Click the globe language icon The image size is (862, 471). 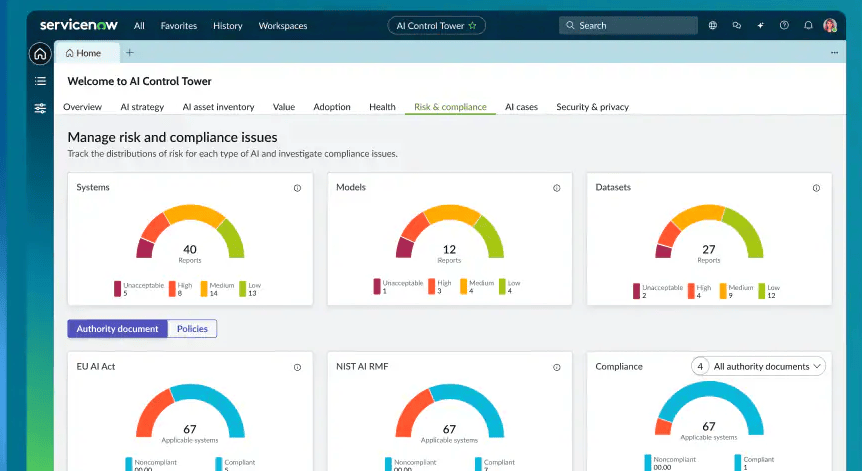713,26
